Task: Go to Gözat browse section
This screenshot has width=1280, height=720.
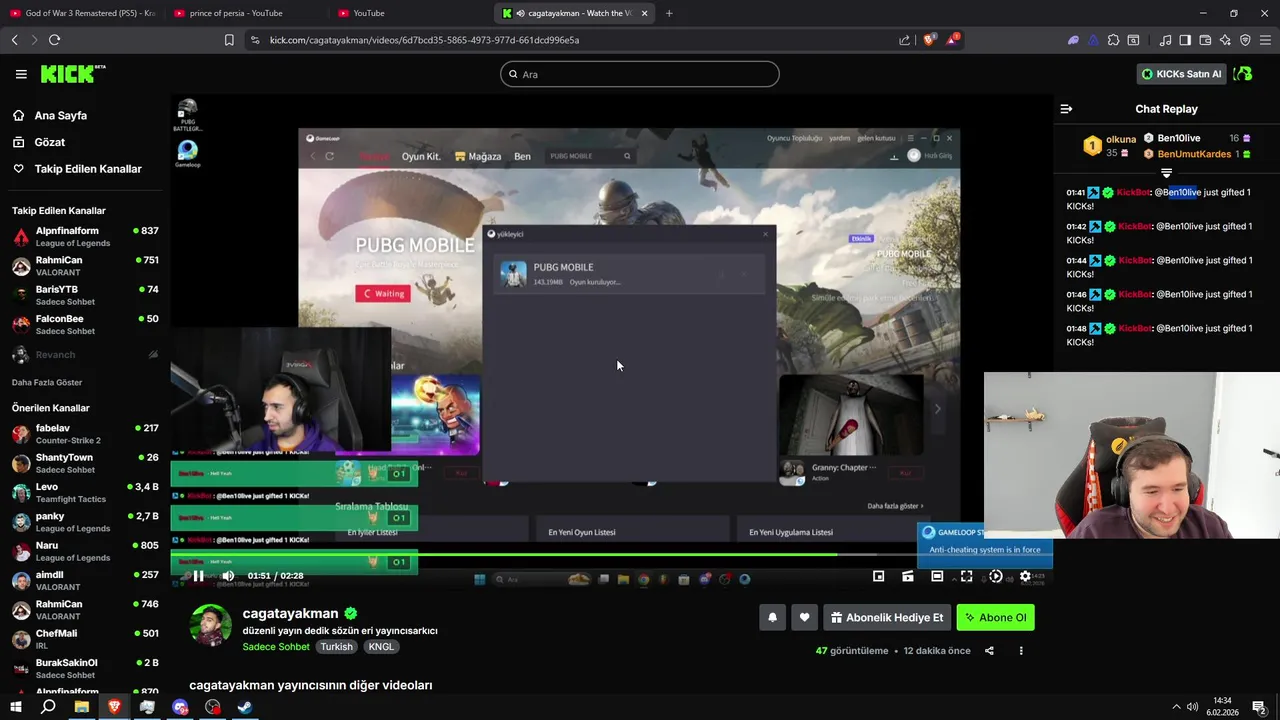Action: click(49, 142)
